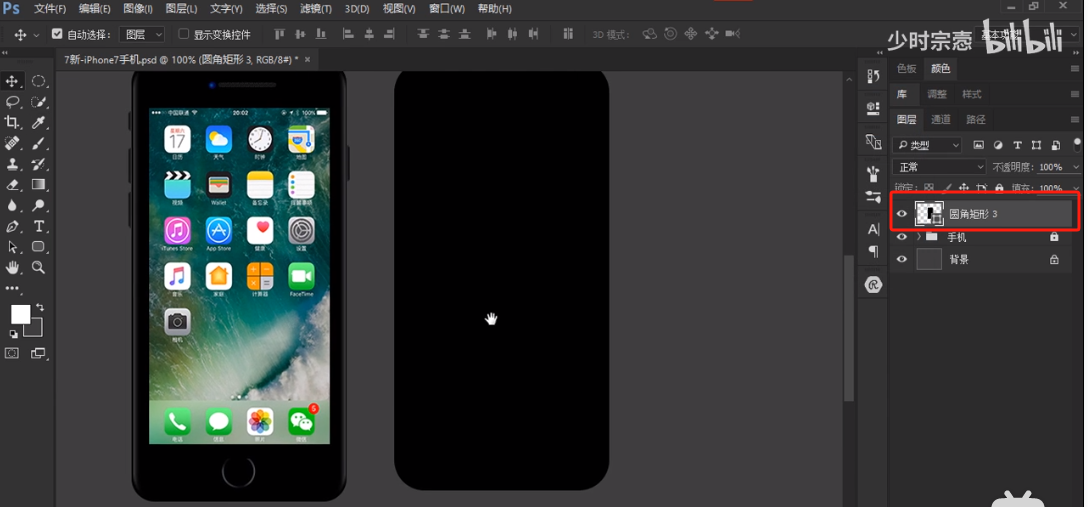Open the Edit Toolbar three-dots button
The height and width of the screenshot is (507, 1090).
tap(12, 287)
